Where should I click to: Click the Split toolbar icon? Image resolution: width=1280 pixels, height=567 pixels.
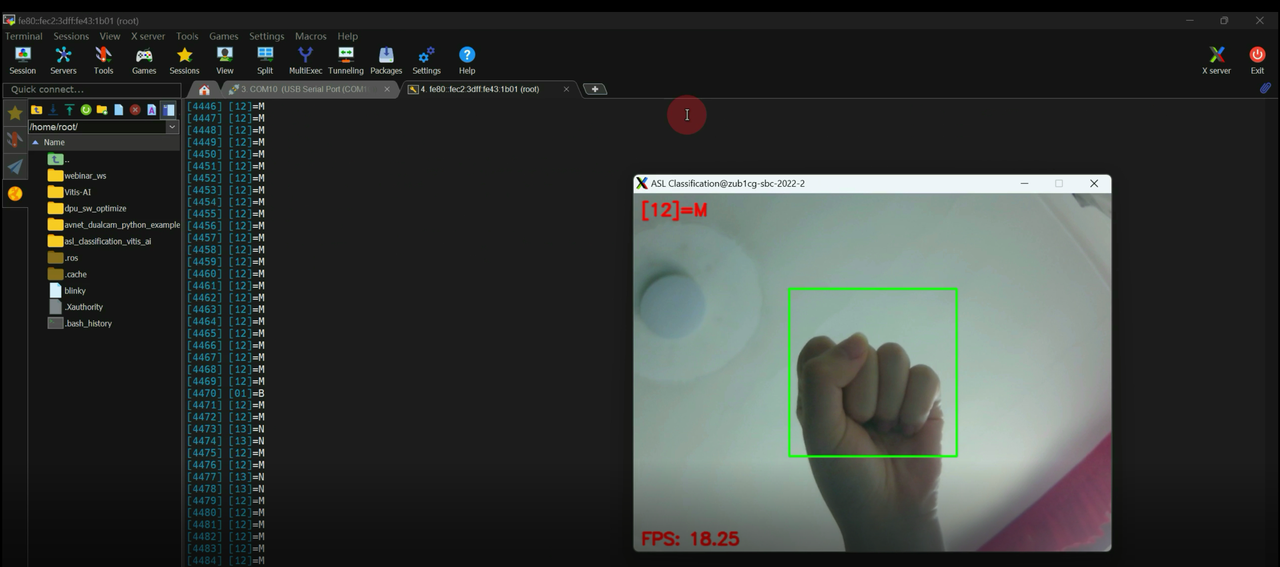point(265,60)
